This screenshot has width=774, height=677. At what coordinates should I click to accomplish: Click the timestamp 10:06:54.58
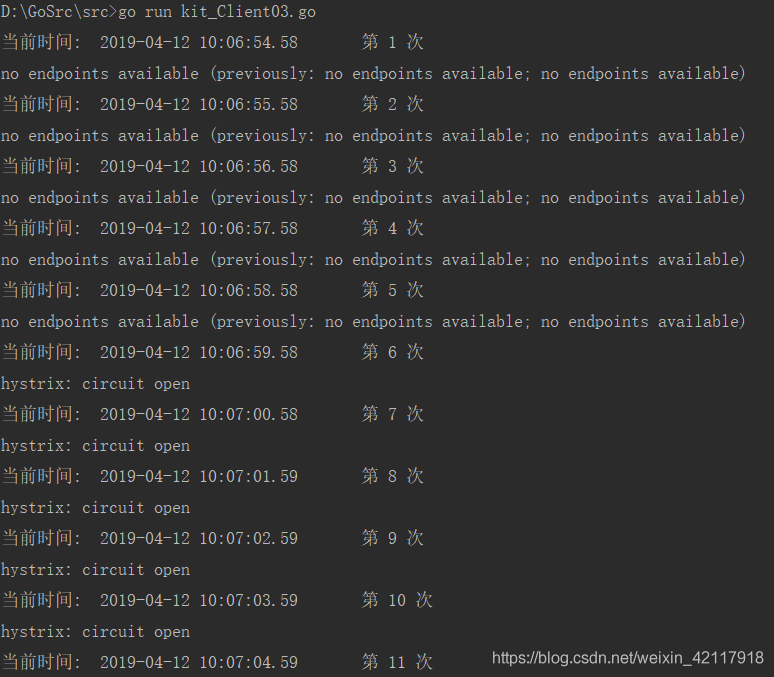click(x=247, y=42)
